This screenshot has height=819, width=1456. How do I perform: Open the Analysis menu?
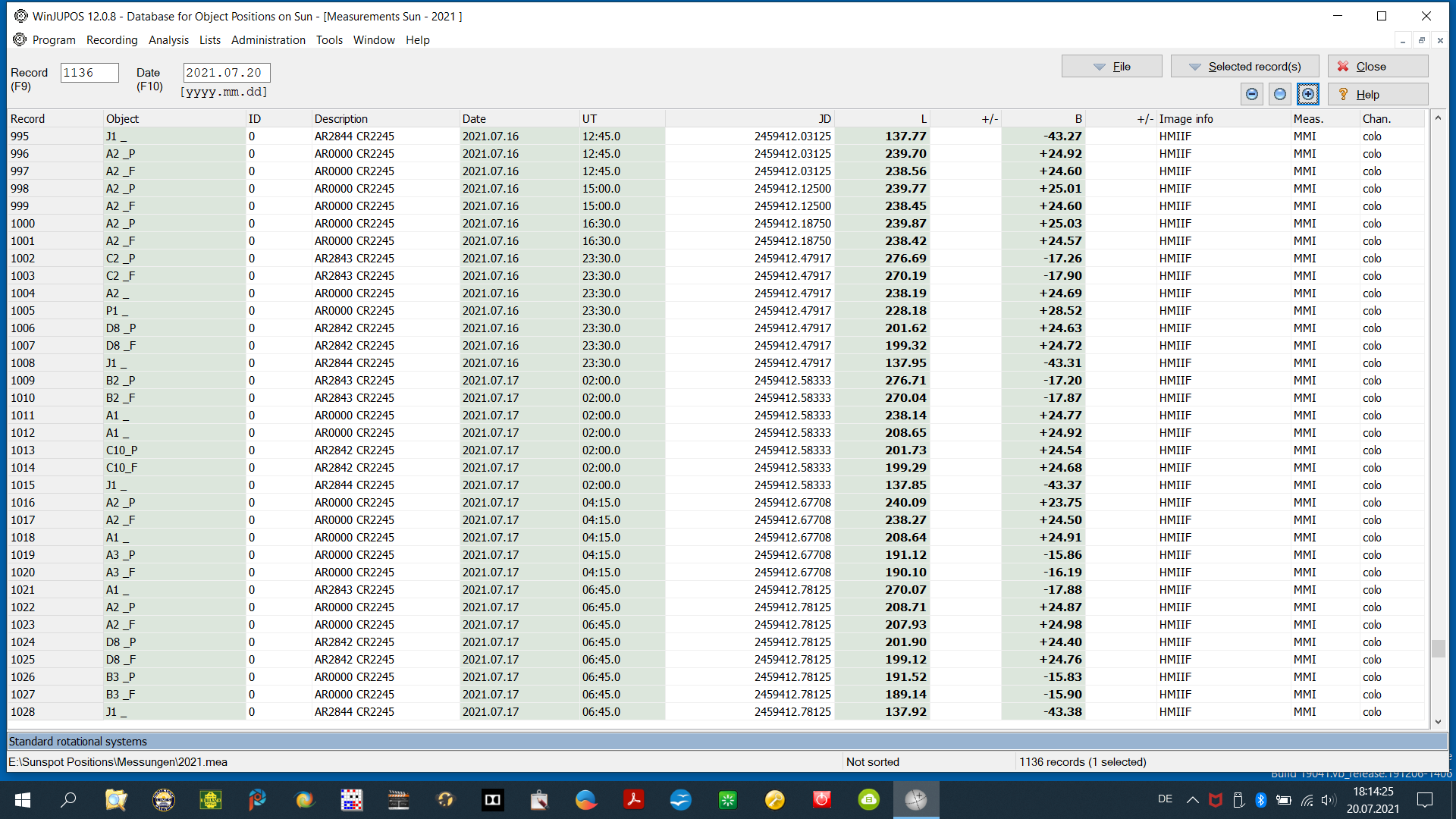pyautogui.click(x=168, y=40)
